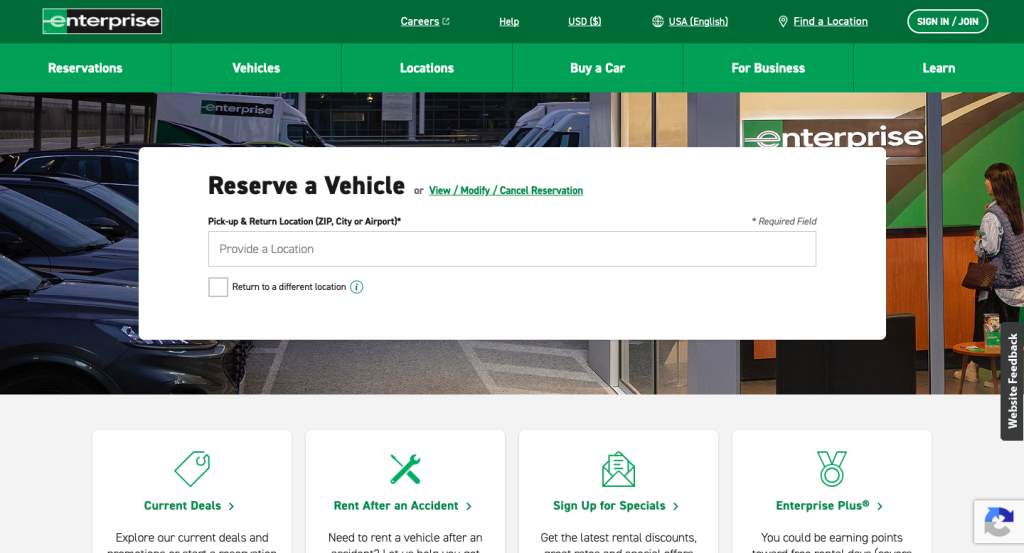Open the Vehicles menu
The width and height of the screenshot is (1024, 553).
(x=256, y=68)
